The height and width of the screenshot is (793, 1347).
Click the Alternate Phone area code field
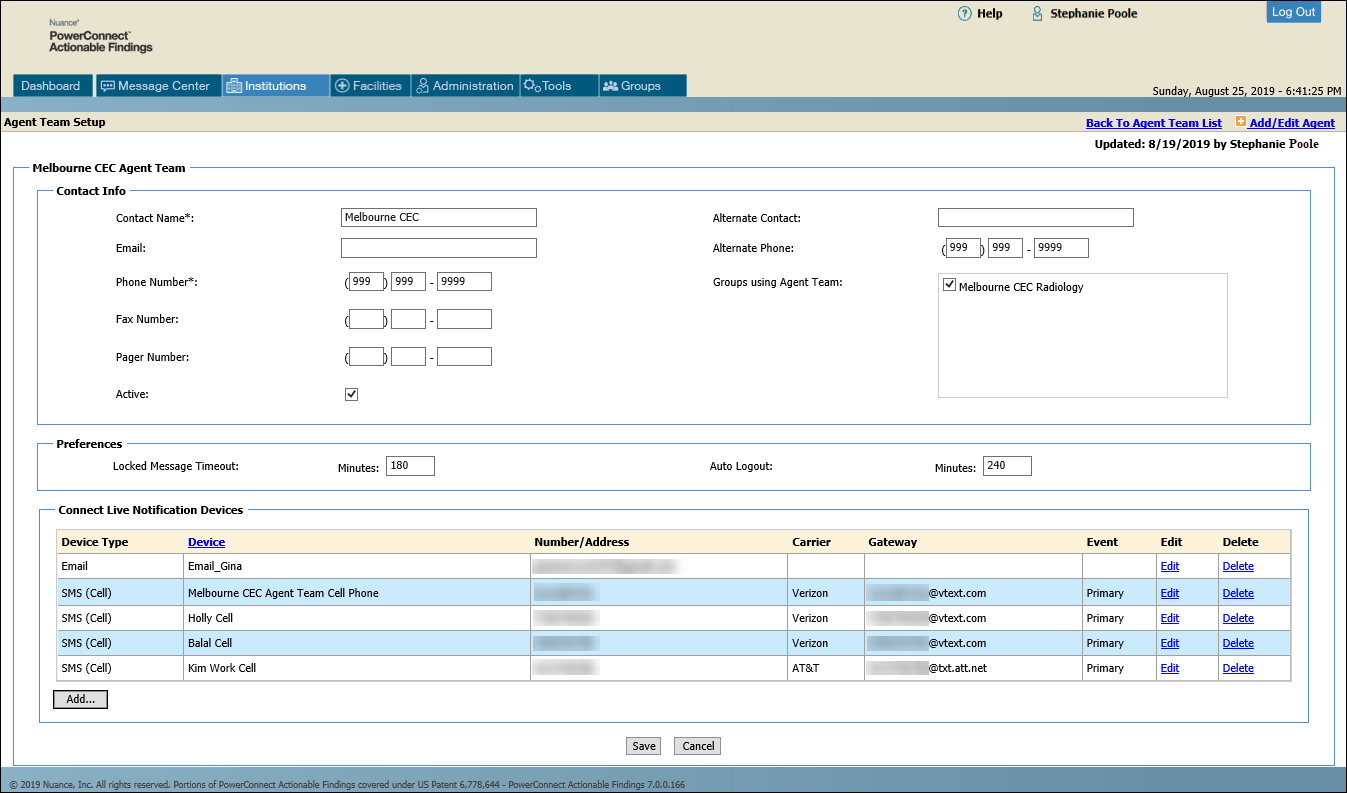pos(964,248)
